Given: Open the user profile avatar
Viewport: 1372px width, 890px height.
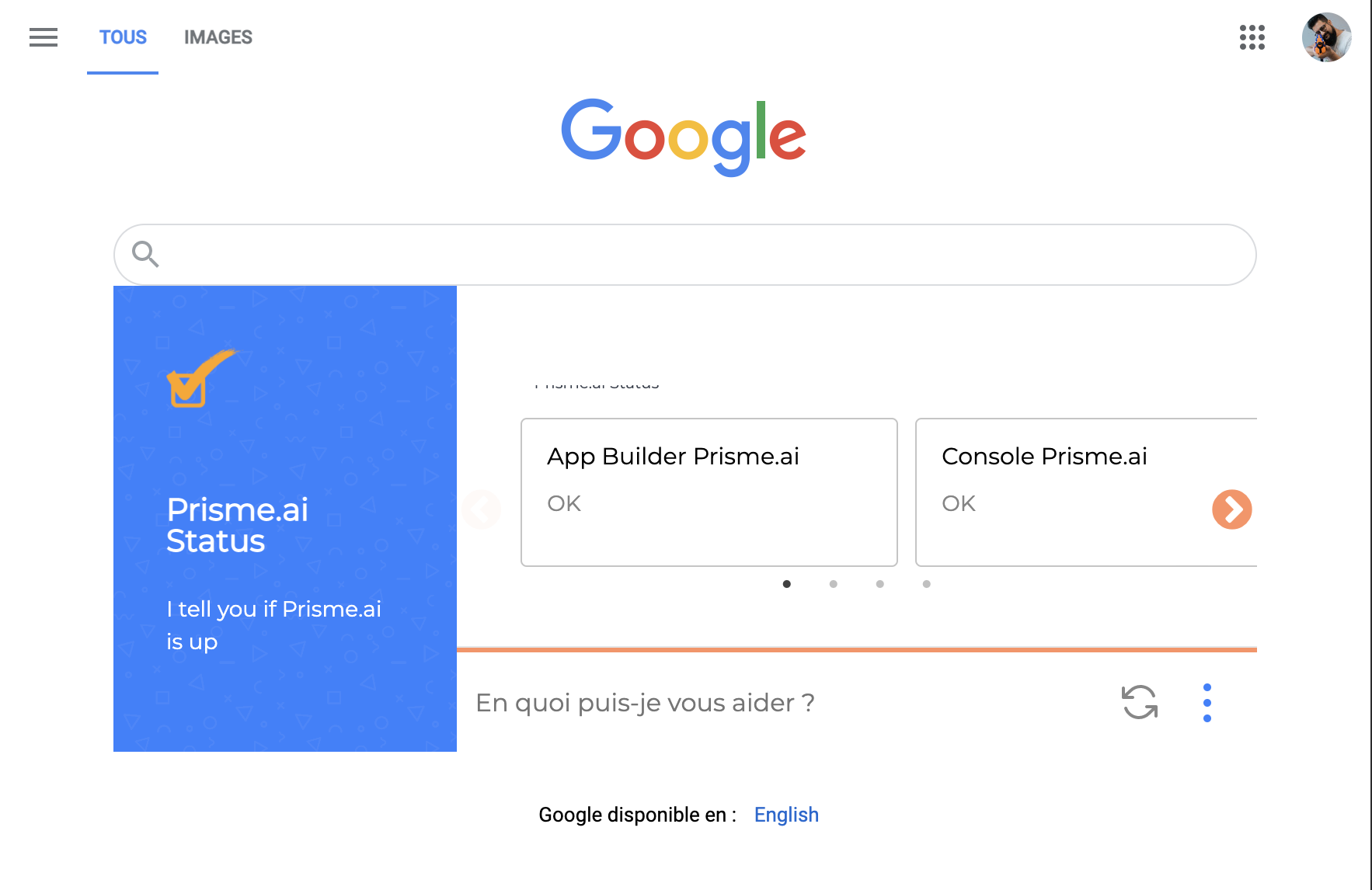Looking at the screenshot, I should (1326, 37).
